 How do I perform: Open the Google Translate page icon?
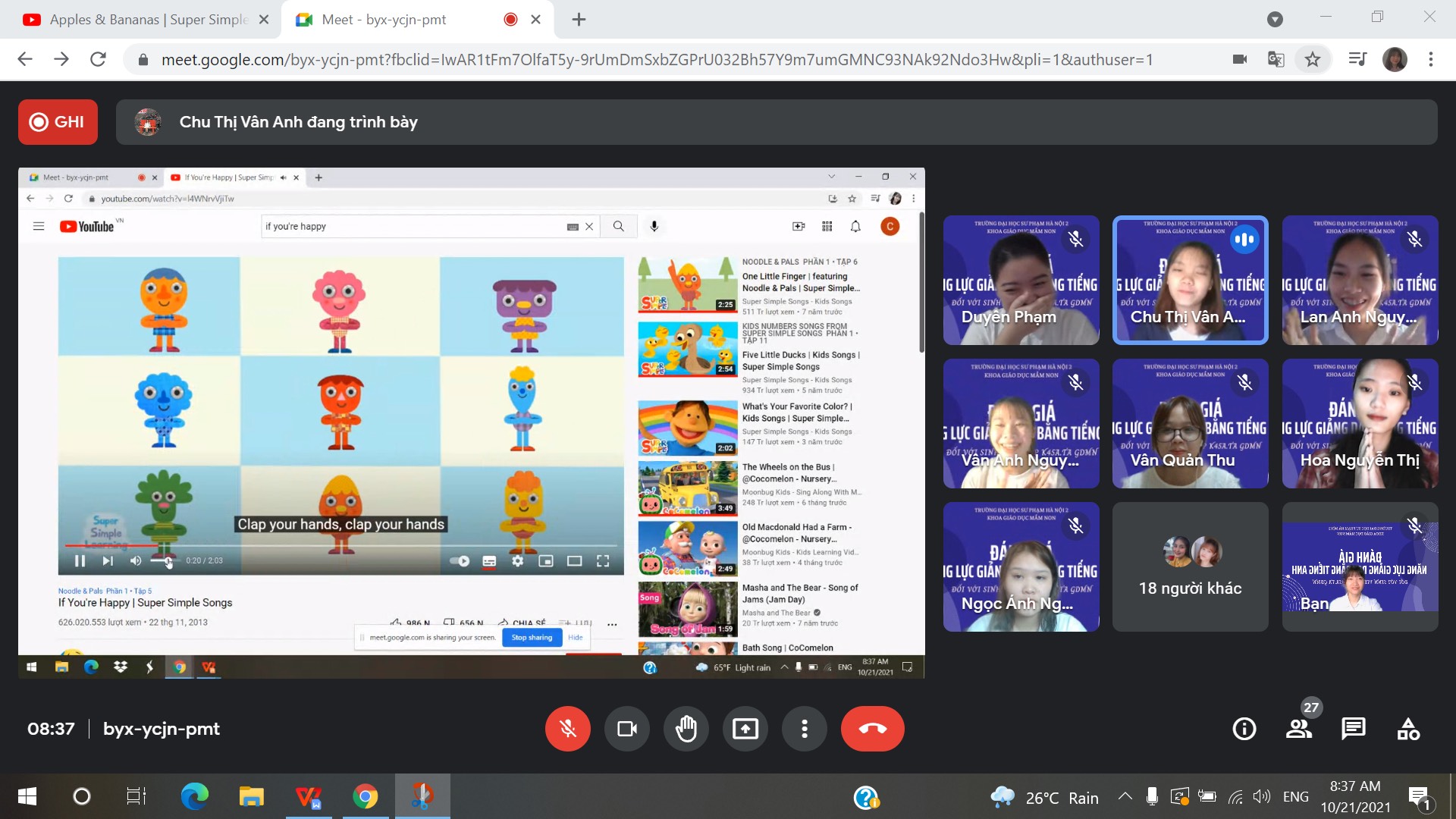coord(1276,59)
